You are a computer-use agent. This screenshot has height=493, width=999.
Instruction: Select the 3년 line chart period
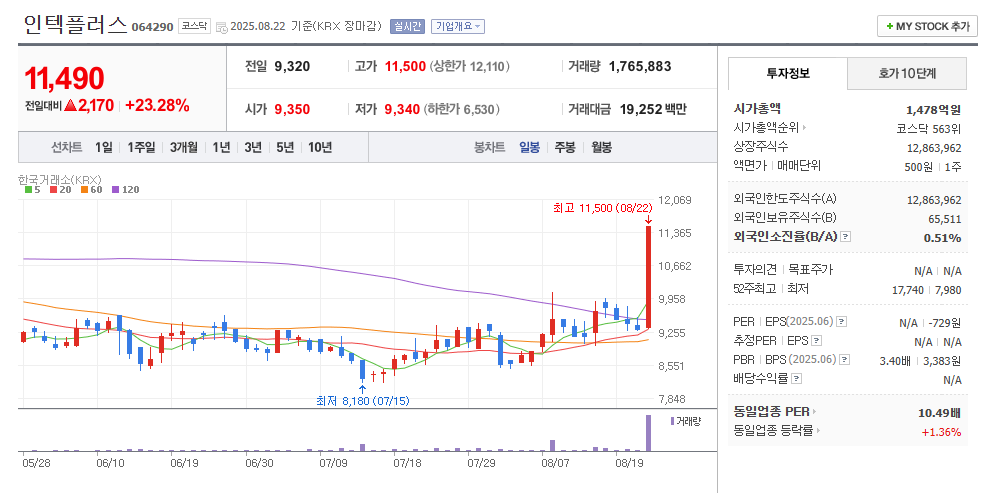coord(253,147)
